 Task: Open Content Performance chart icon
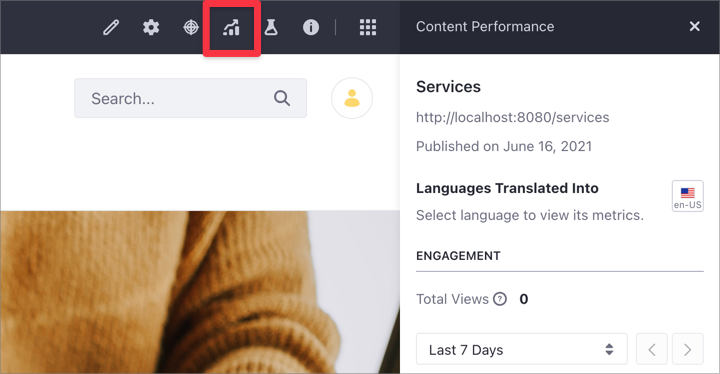point(231,28)
